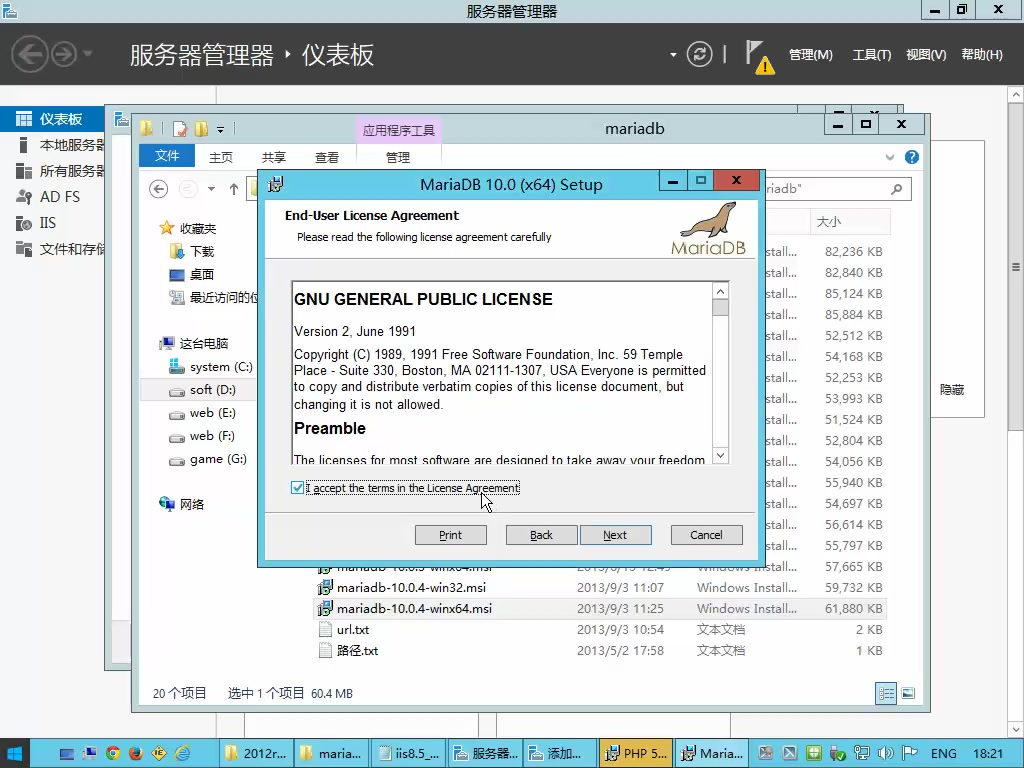Screen dimensions: 1024x768
Task: Select game (G:) drive
Action: click(x=218, y=459)
